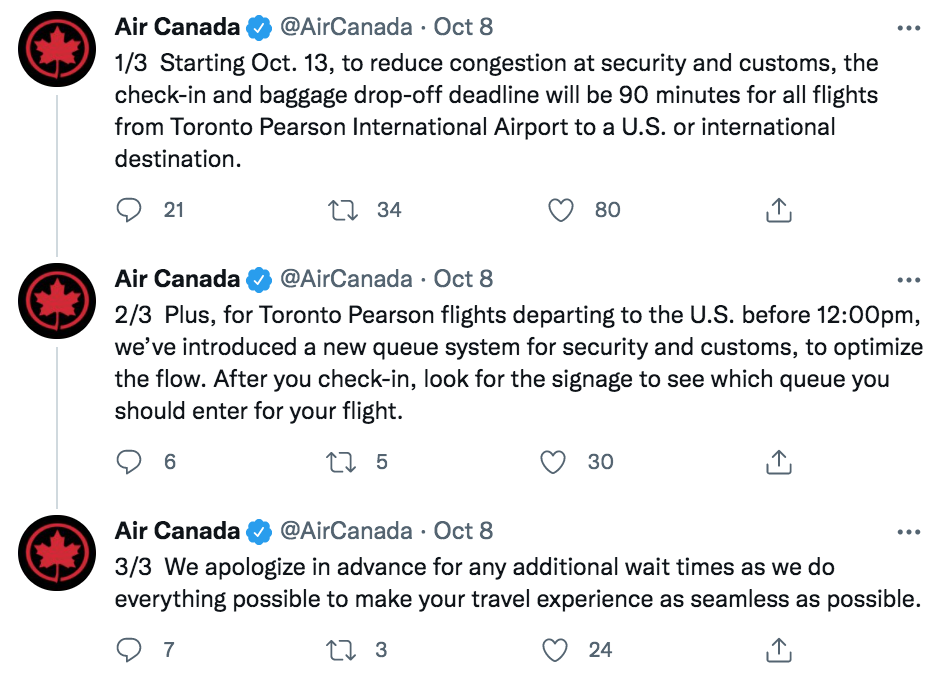Retweet the 1/3 check-in deadline tweet
The width and height of the screenshot is (946, 680).
coord(343,210)
